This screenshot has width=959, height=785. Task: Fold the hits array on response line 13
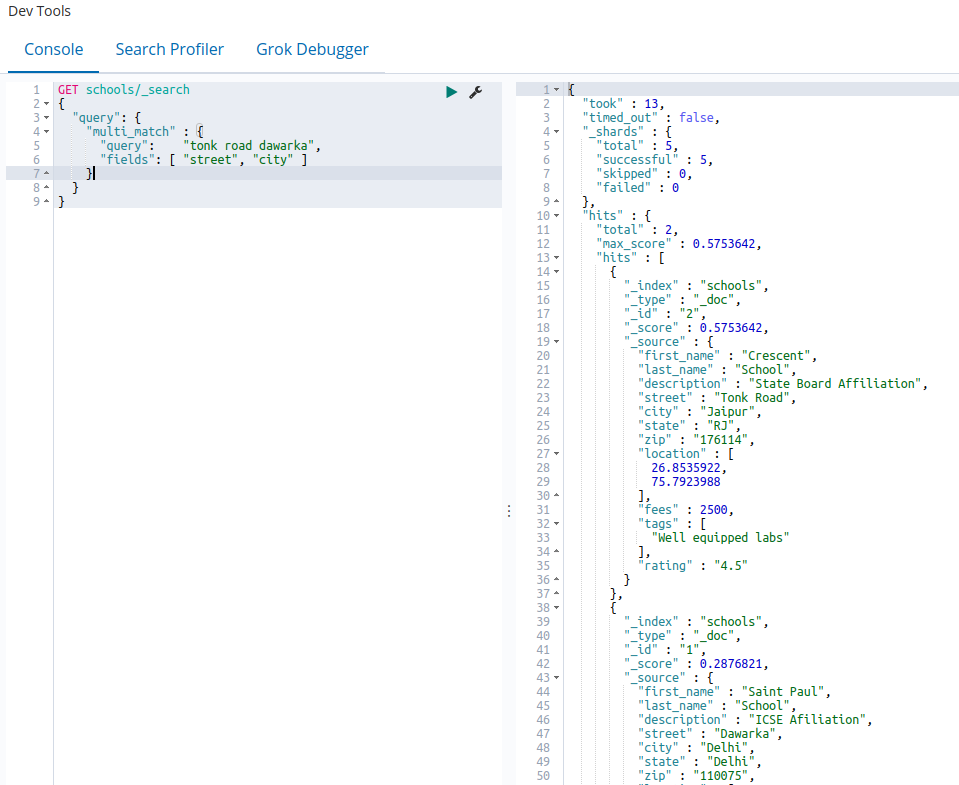click(557, 258)
